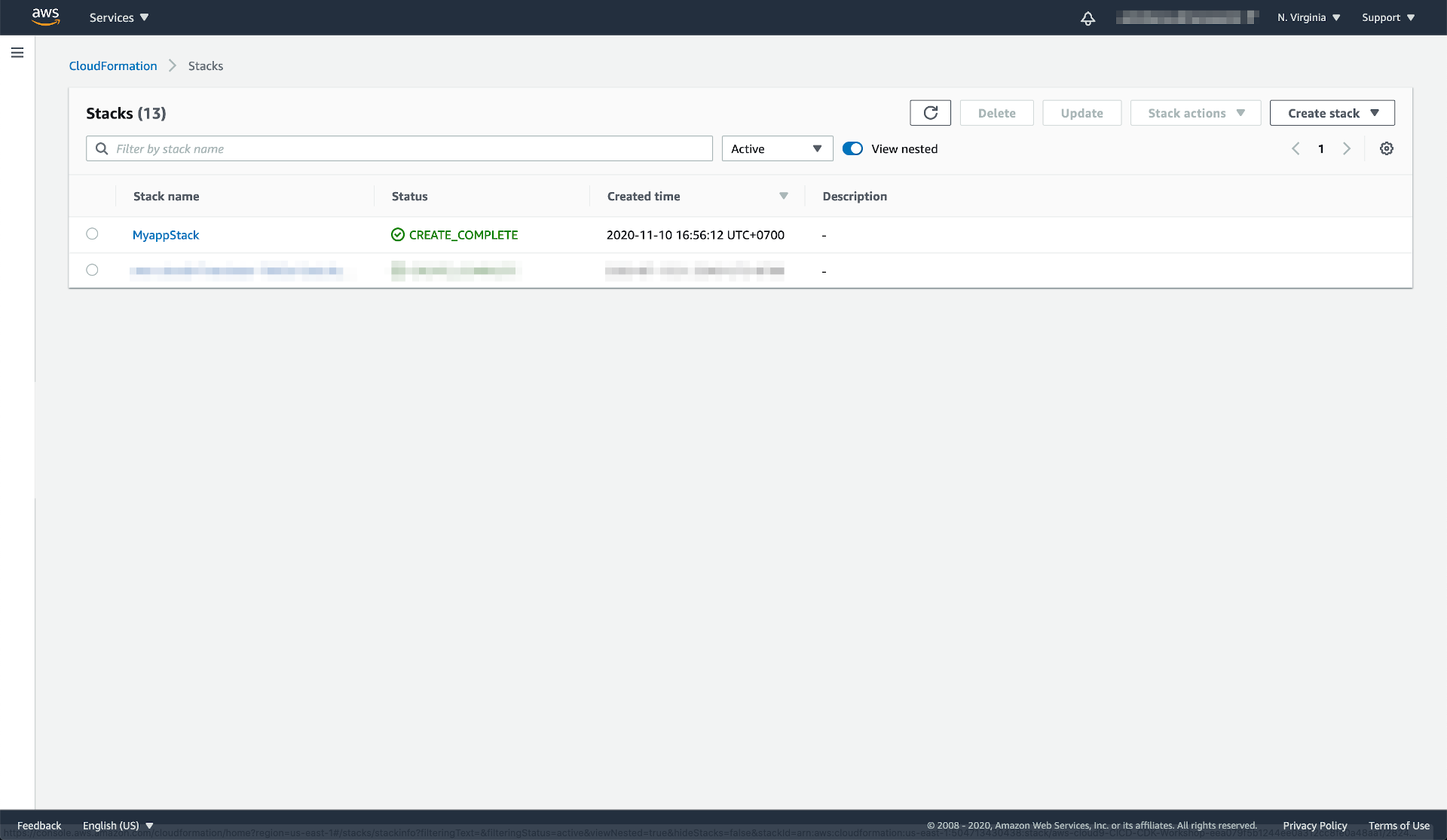Click the Update button
This screenshot has width=1447, height=840.
(1082, 113)
